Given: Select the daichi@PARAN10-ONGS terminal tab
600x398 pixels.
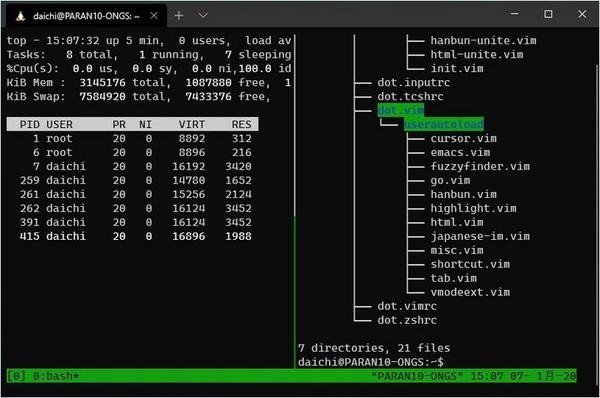Looking at the screenshot, I should tap(86, 16).
